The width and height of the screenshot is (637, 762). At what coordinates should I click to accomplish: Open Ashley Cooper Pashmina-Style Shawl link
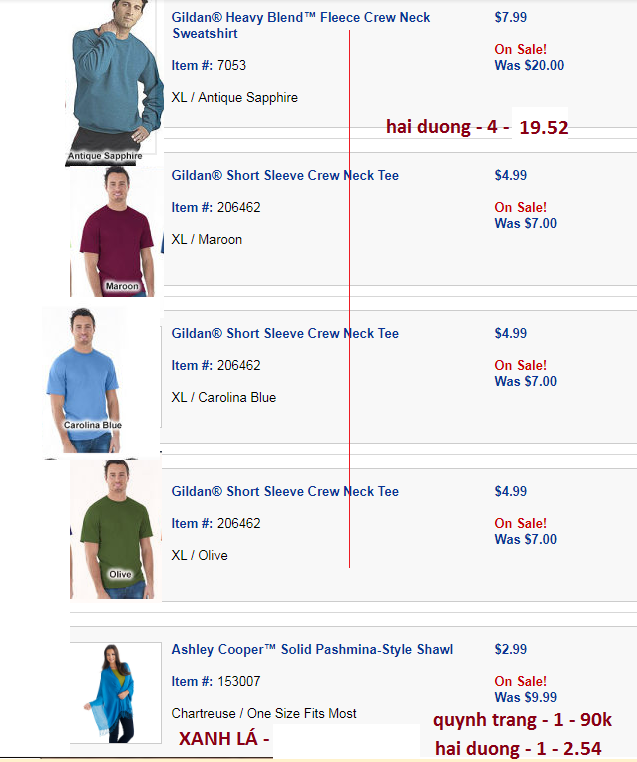point(312,649)
